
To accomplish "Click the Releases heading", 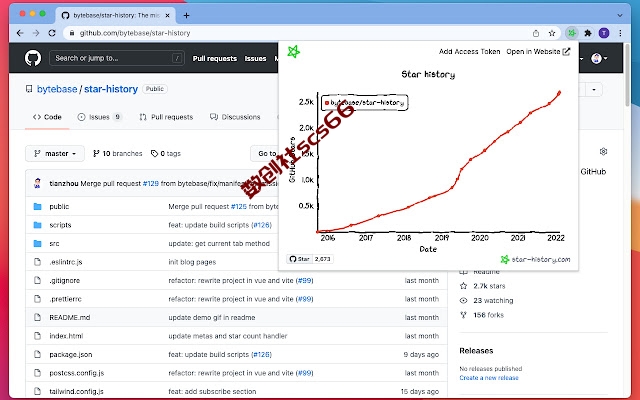I will tap(476, 351).
